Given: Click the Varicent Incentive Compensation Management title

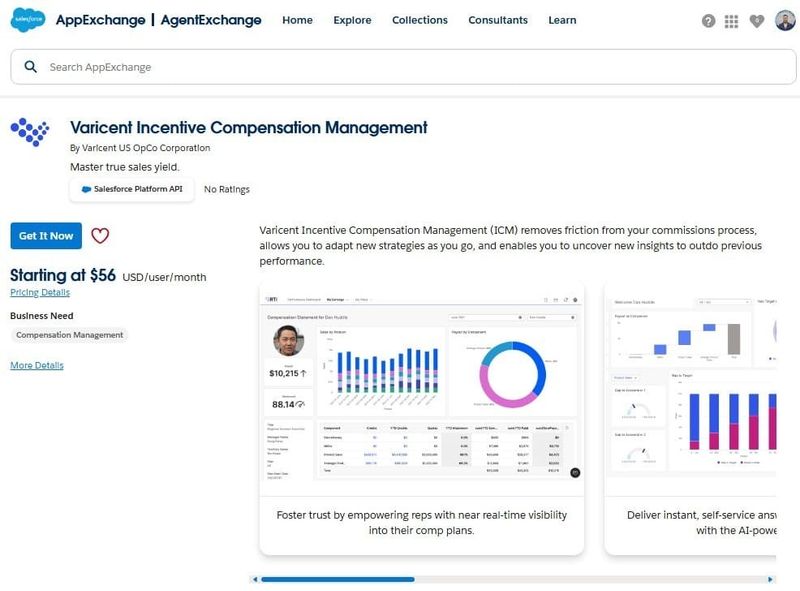Looking at the screenshot, I should [x=248, y=128].
